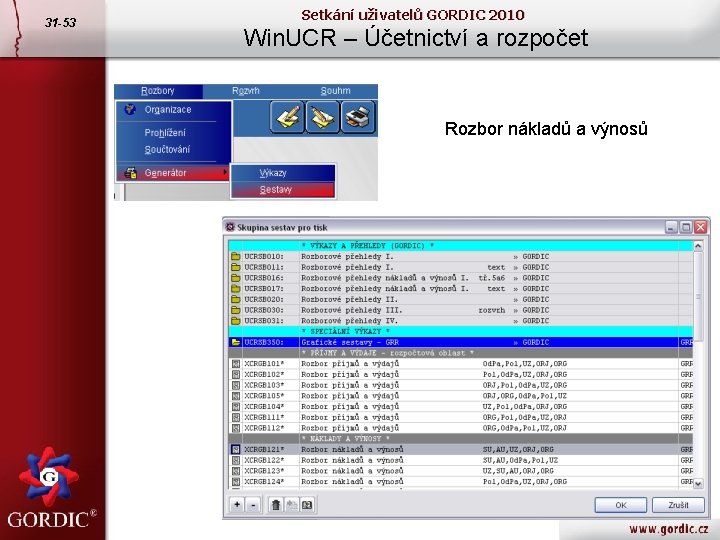Confirm the dialog with OK
This screenshot has width=720, height=540.
pos(621,505)
